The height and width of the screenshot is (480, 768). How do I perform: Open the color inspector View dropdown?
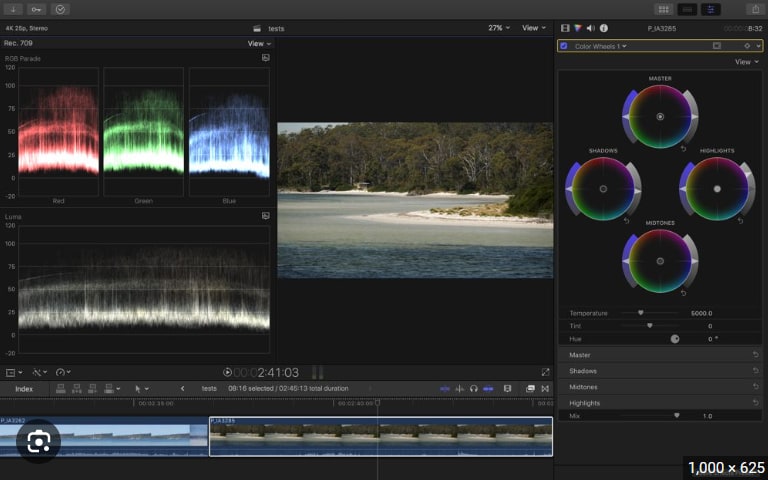pyautogui.click(x=746, y=62)
